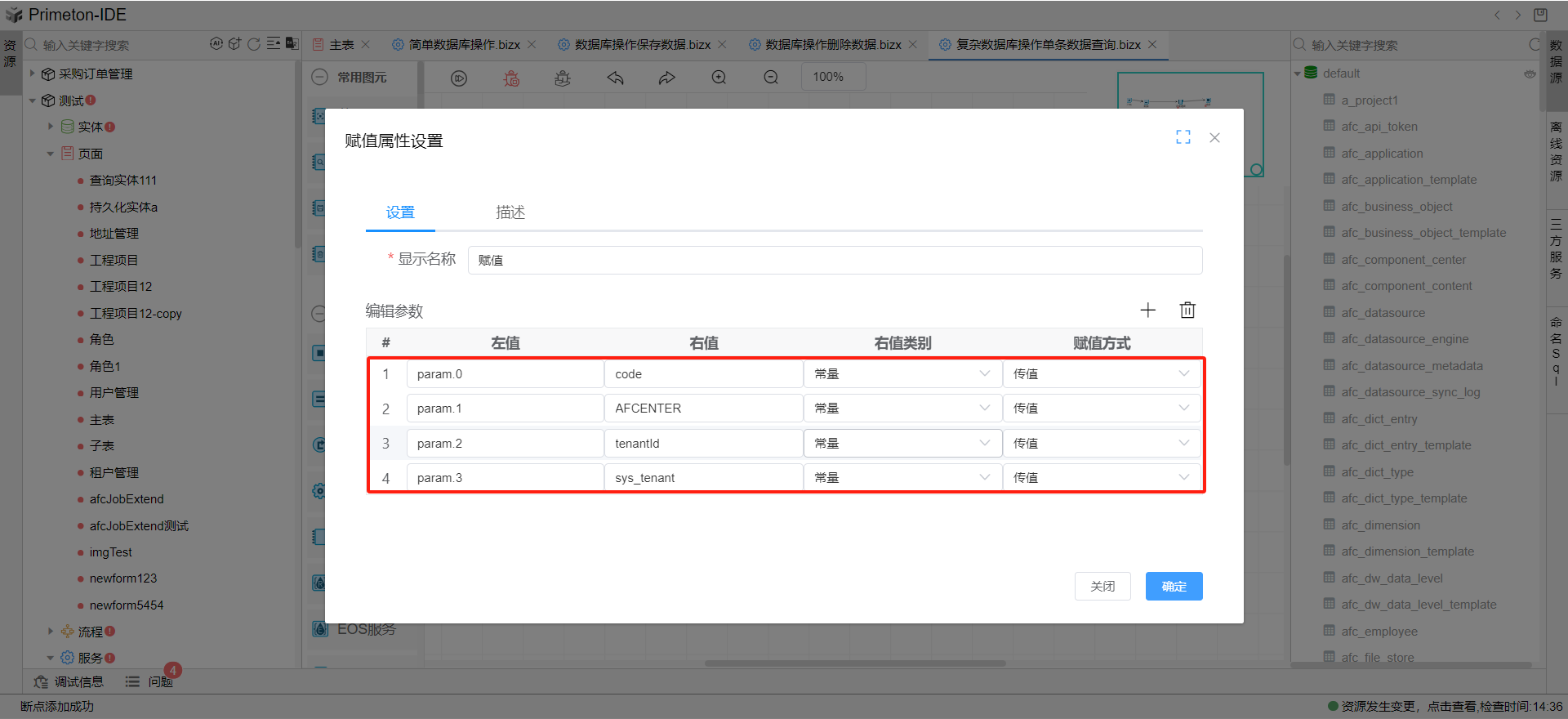Open 赋值方式 dropdown for param.3 row
The height and width of the screenshot is (719, 1568).
coord(1101,478)
